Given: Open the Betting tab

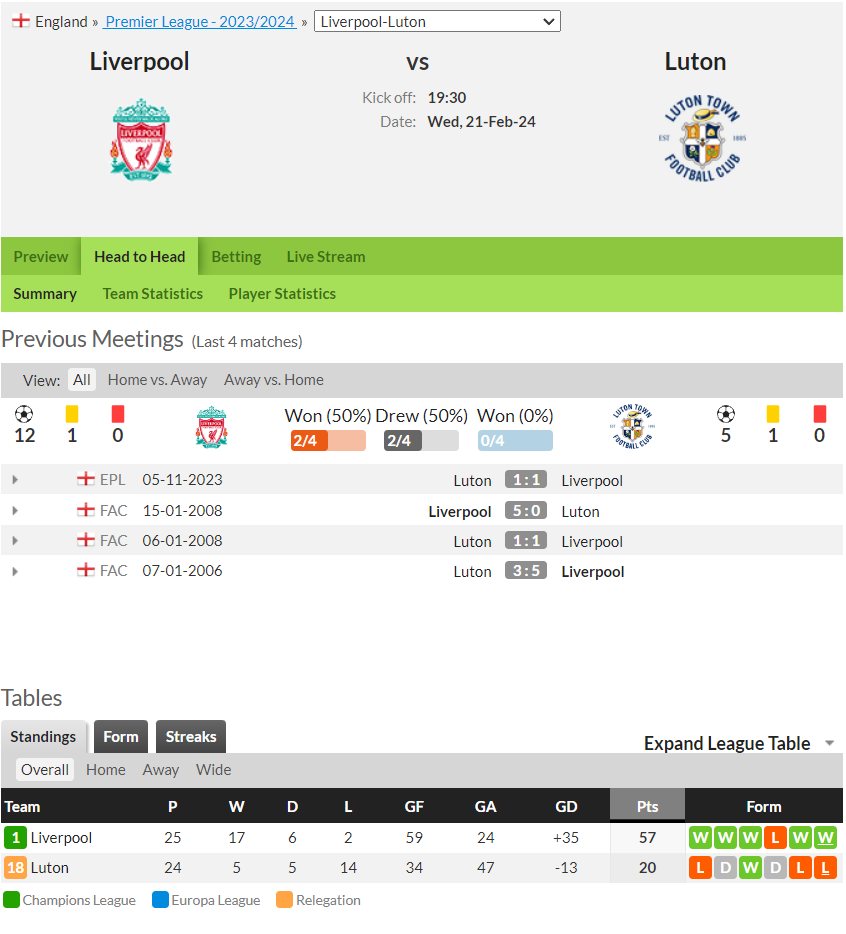Looking at the screenshot, I should 237,257.
